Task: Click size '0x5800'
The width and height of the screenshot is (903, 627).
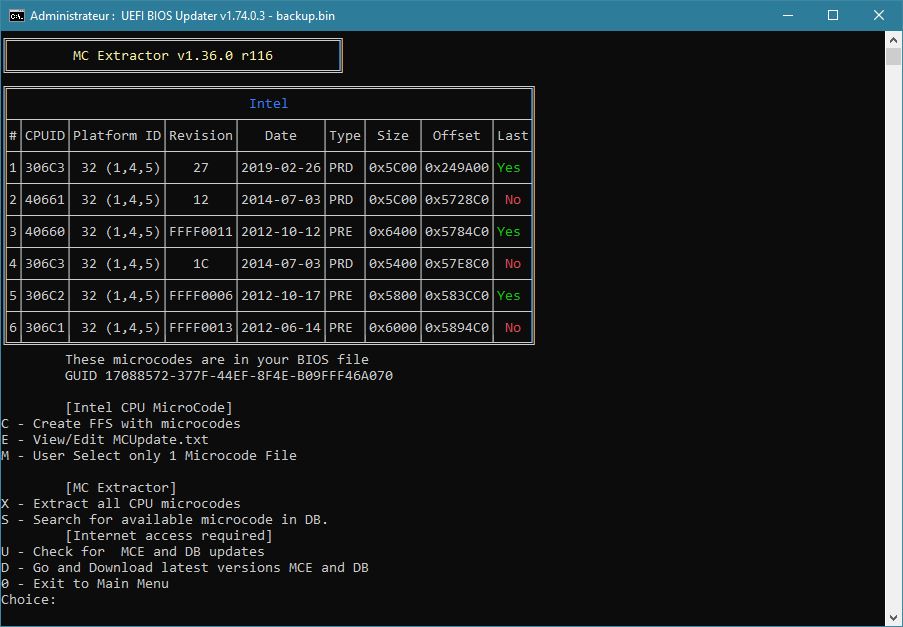Action: pos(393,295)
